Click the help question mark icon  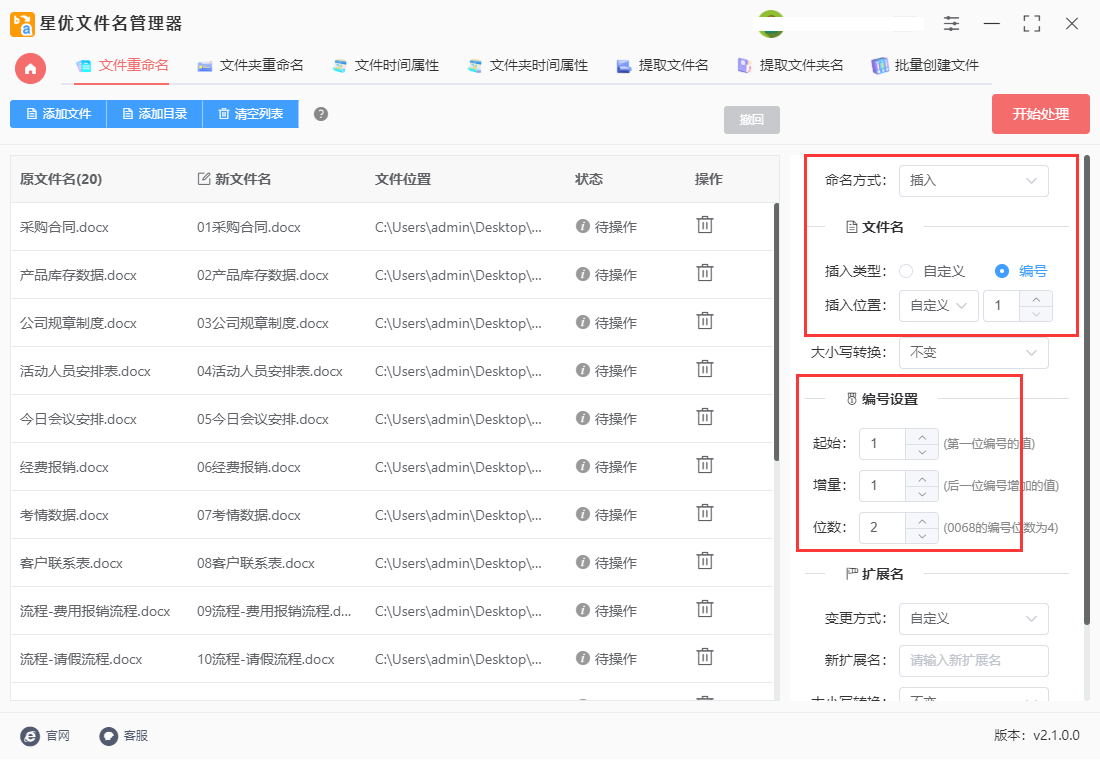[321, 114]
